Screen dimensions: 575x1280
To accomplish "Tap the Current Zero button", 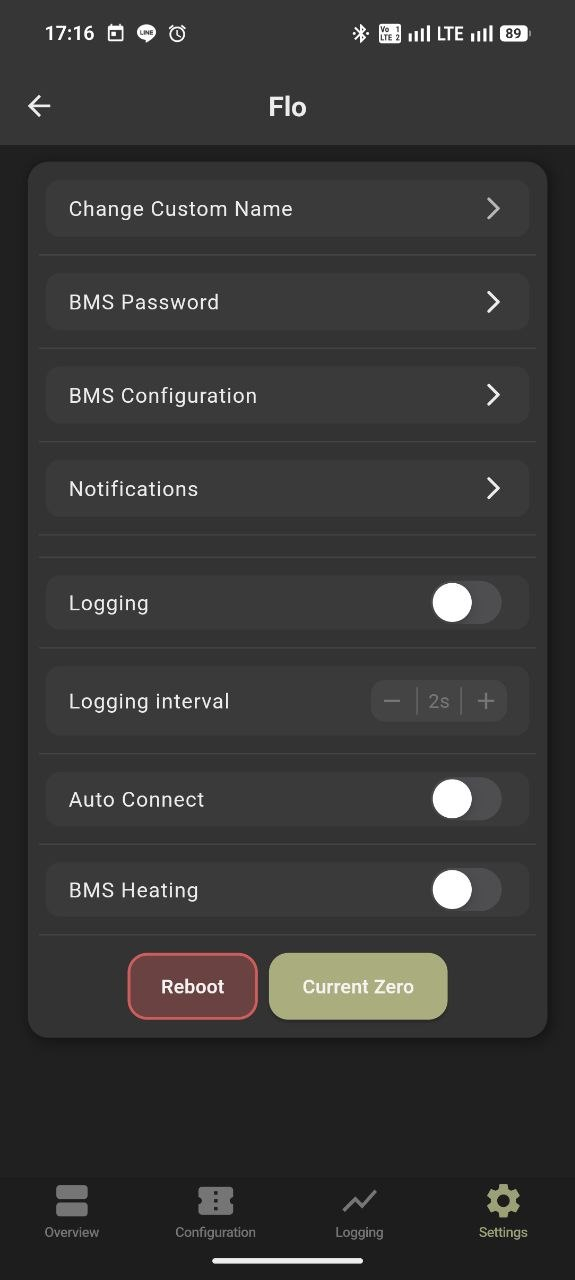I will pyautogui.click(x=358, y=986).
